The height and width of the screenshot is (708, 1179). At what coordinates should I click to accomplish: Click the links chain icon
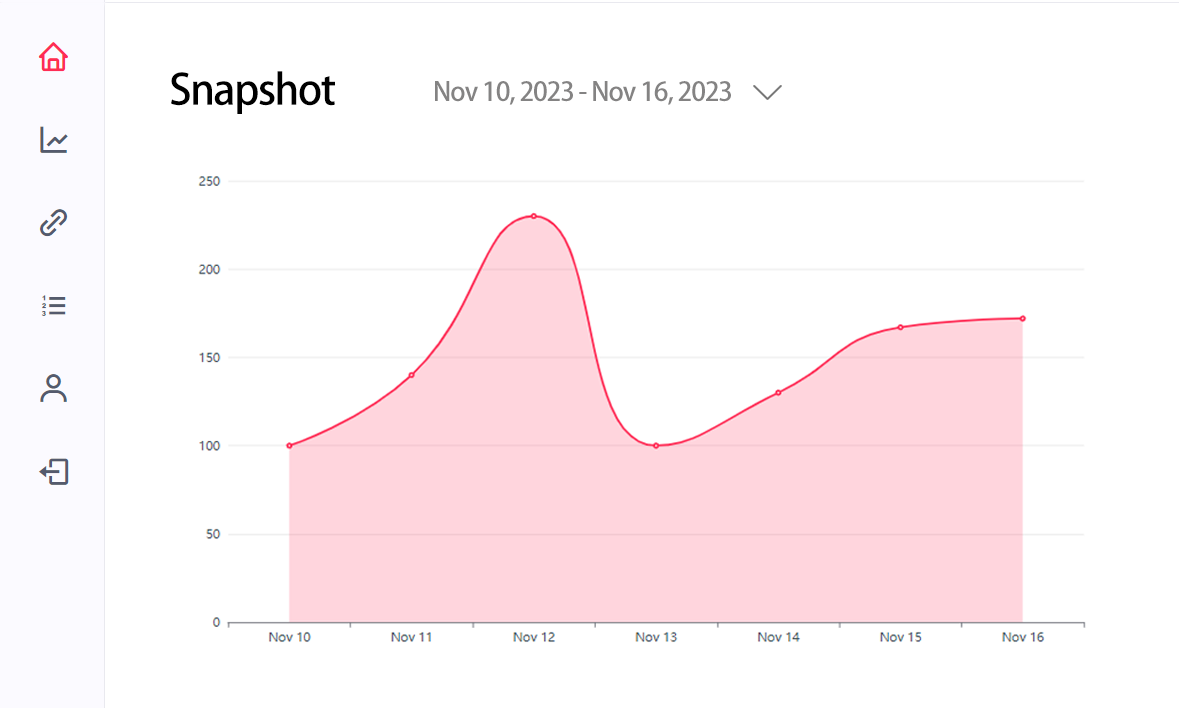tap(53, 223)
